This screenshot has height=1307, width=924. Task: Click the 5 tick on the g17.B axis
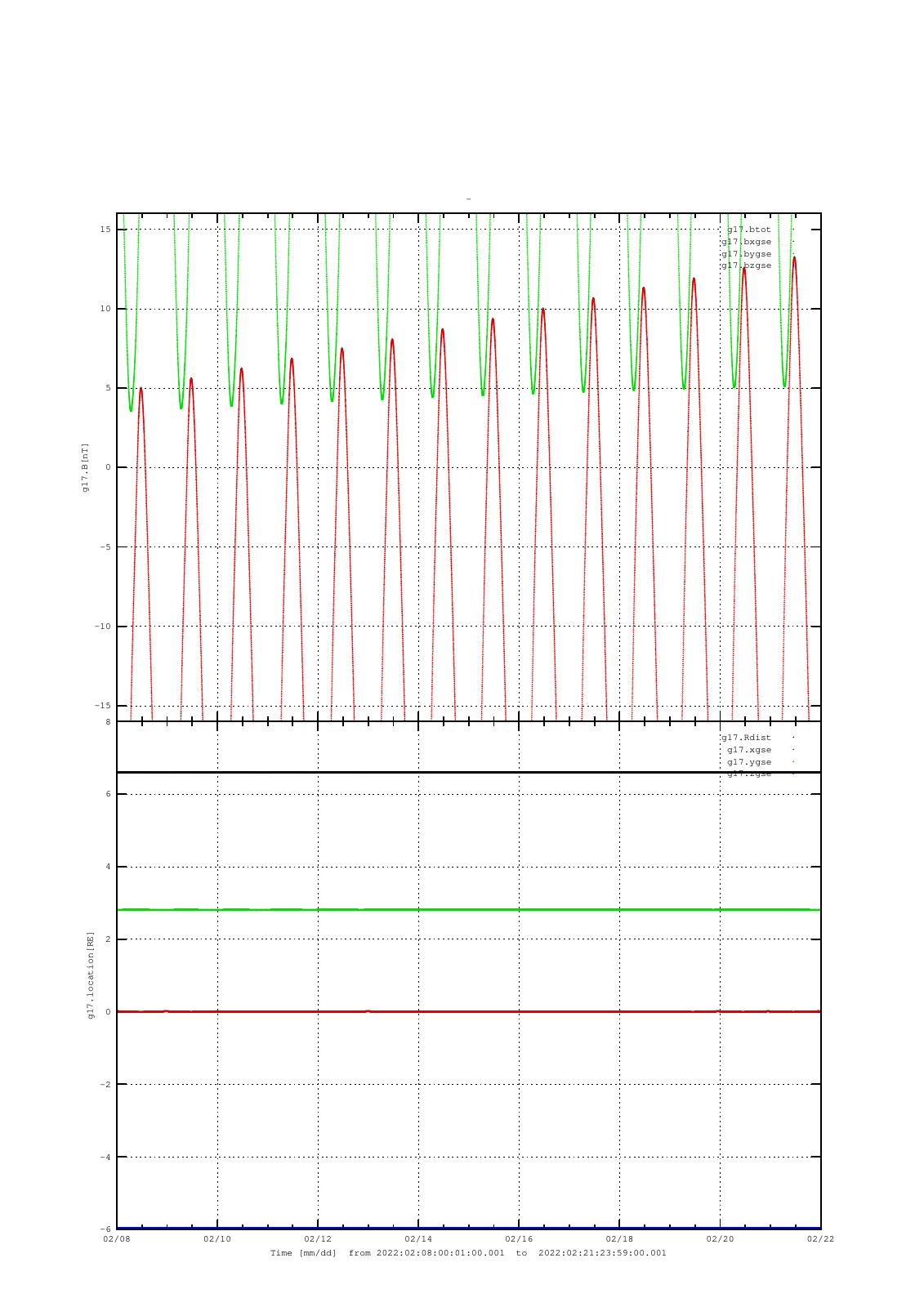coord(108,388)
